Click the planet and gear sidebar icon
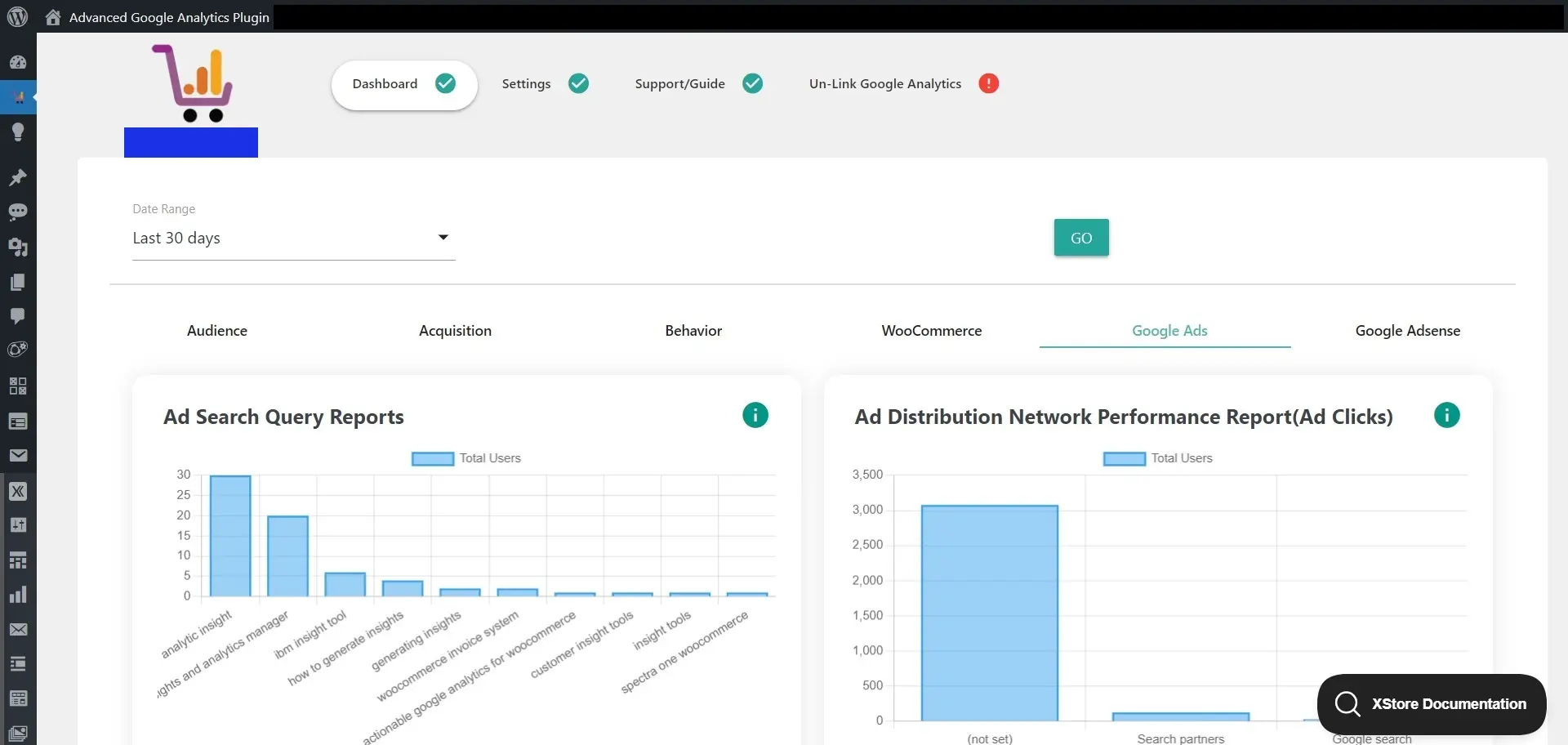The height and width of the screenshot is (745, 1568). (x=18, y=350)
